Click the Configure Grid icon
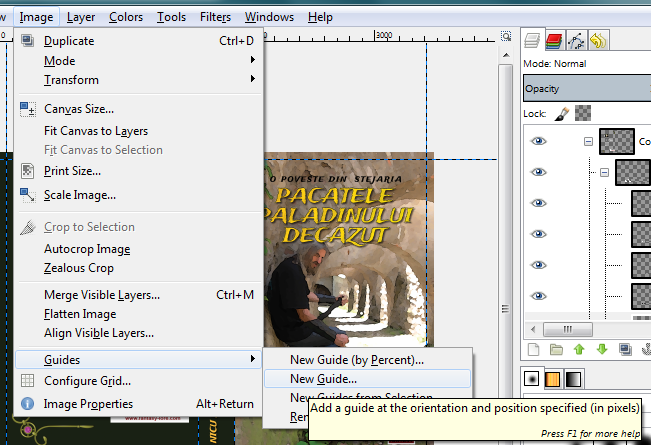The image size is (651, 445). pyautogui.click(x=28, y=381)
